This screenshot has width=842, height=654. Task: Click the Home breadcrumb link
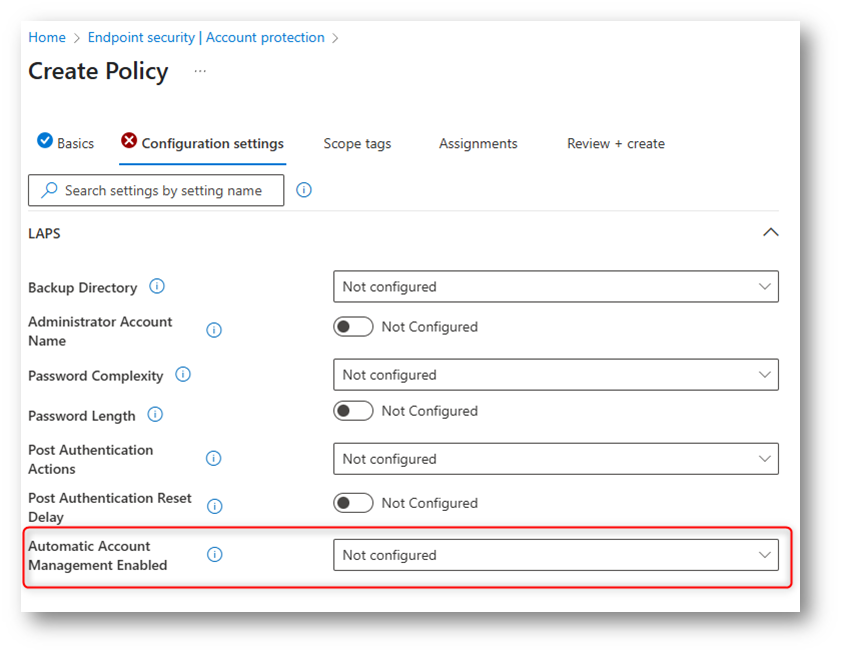coord(47,38)
